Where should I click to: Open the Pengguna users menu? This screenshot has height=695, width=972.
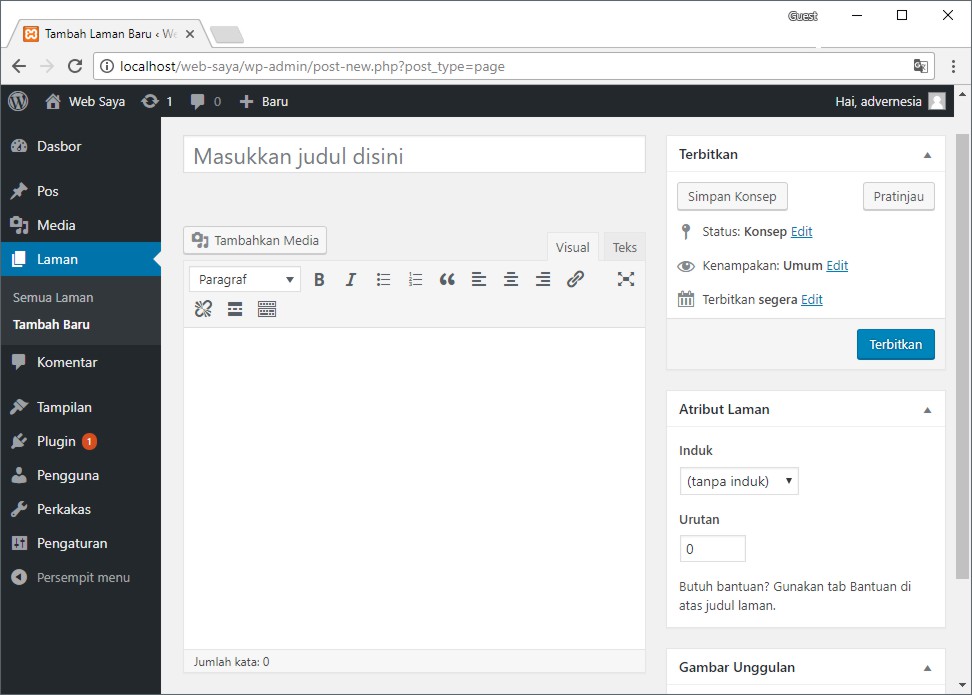[81, 476]
